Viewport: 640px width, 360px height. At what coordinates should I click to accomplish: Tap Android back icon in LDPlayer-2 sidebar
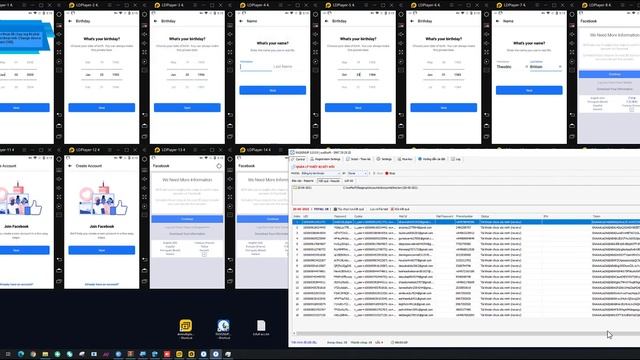point(144,115)
